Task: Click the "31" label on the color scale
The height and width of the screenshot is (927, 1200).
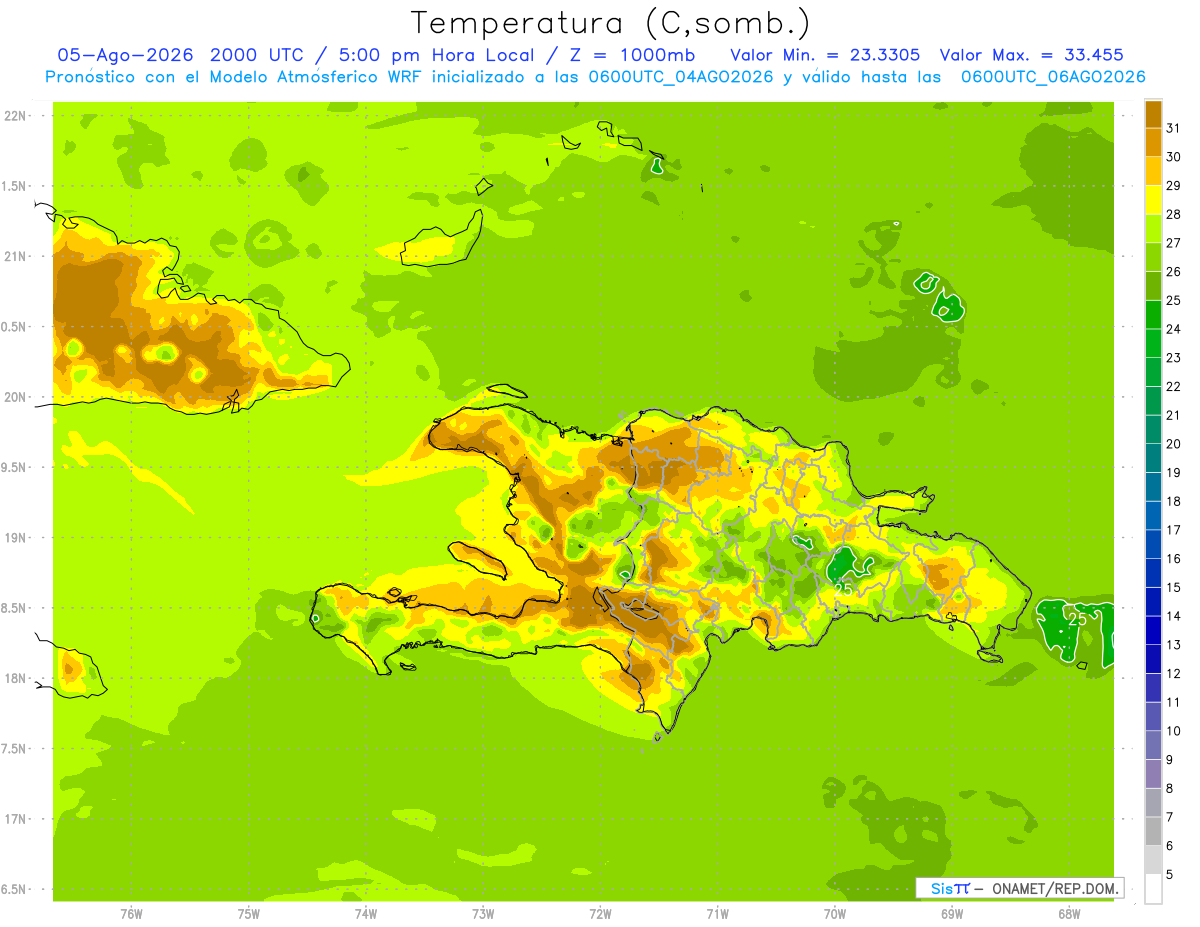Action: (x=1174, y=129)
